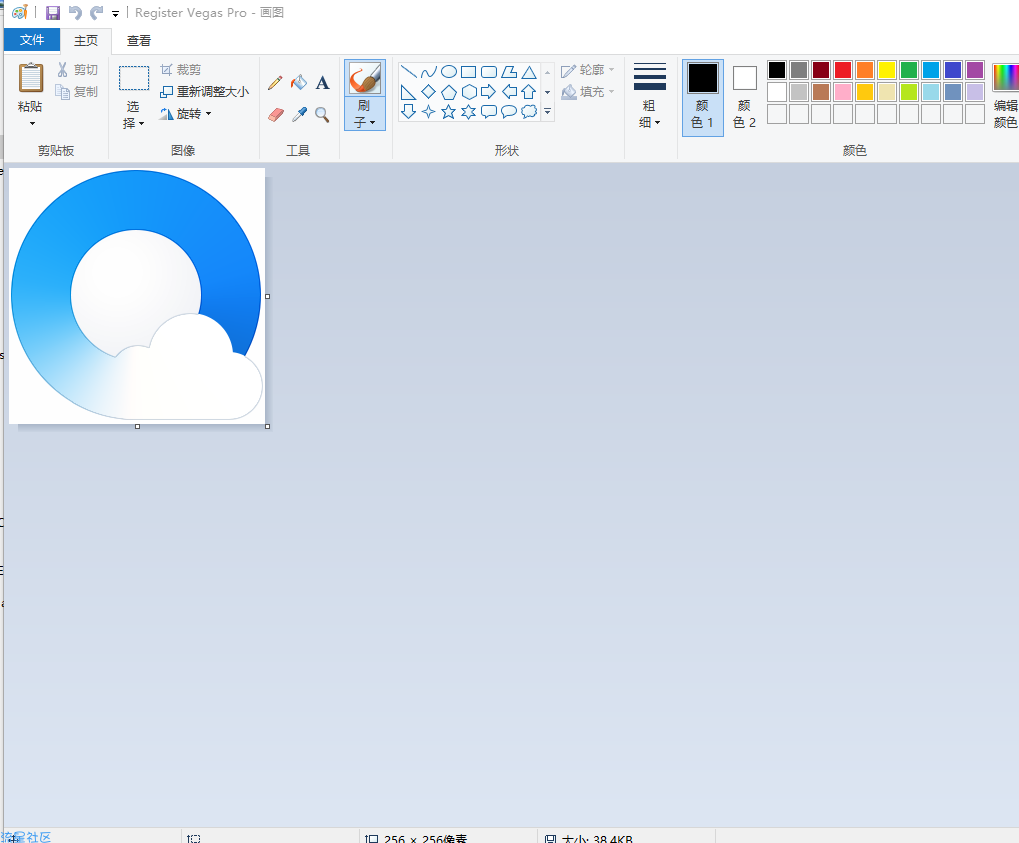Select the Eraser tool
Screen dimensions: 1019x843
276,115
